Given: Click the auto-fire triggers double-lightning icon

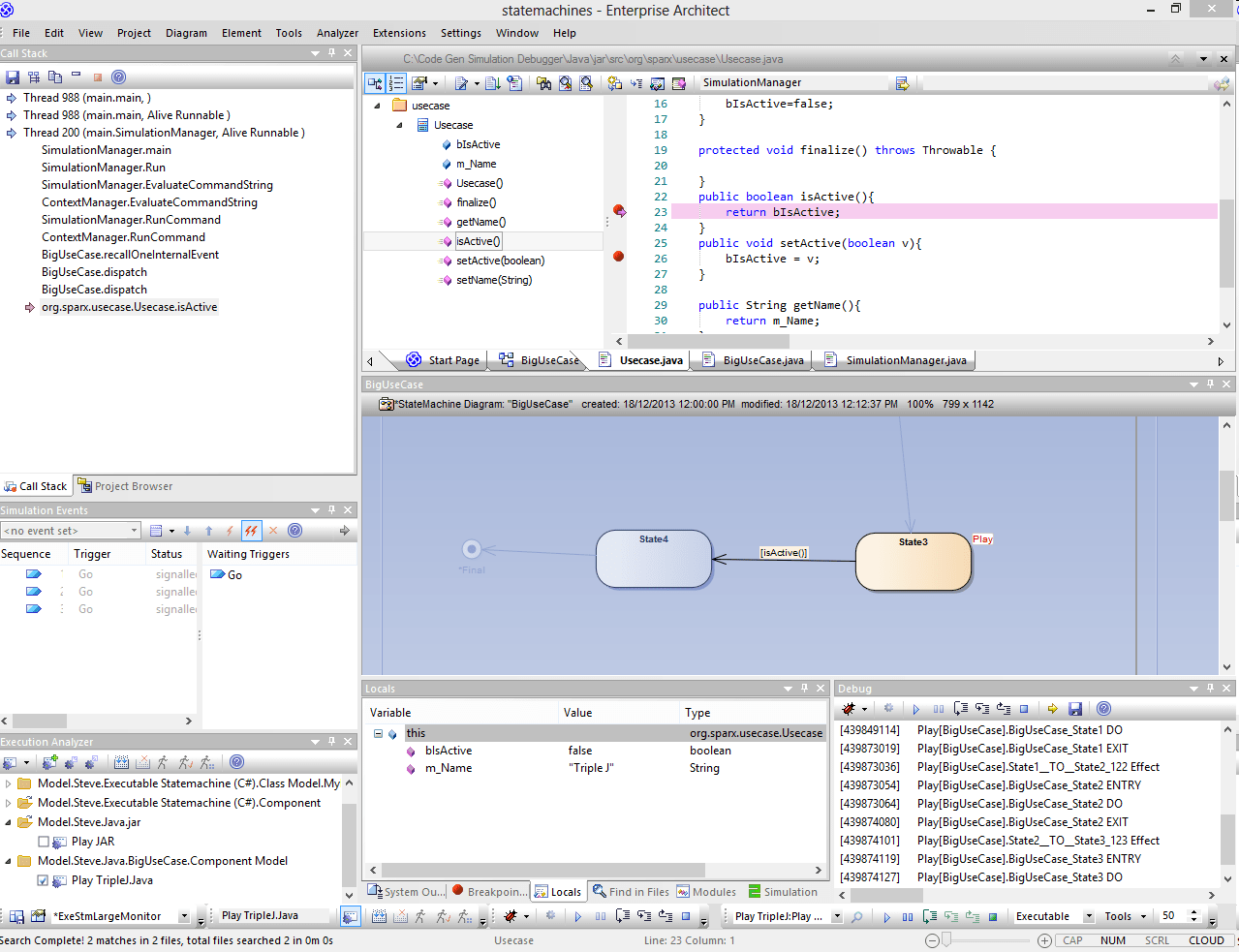Looking at the screenshot, I should pyautogui.click(x=249, y=530).
